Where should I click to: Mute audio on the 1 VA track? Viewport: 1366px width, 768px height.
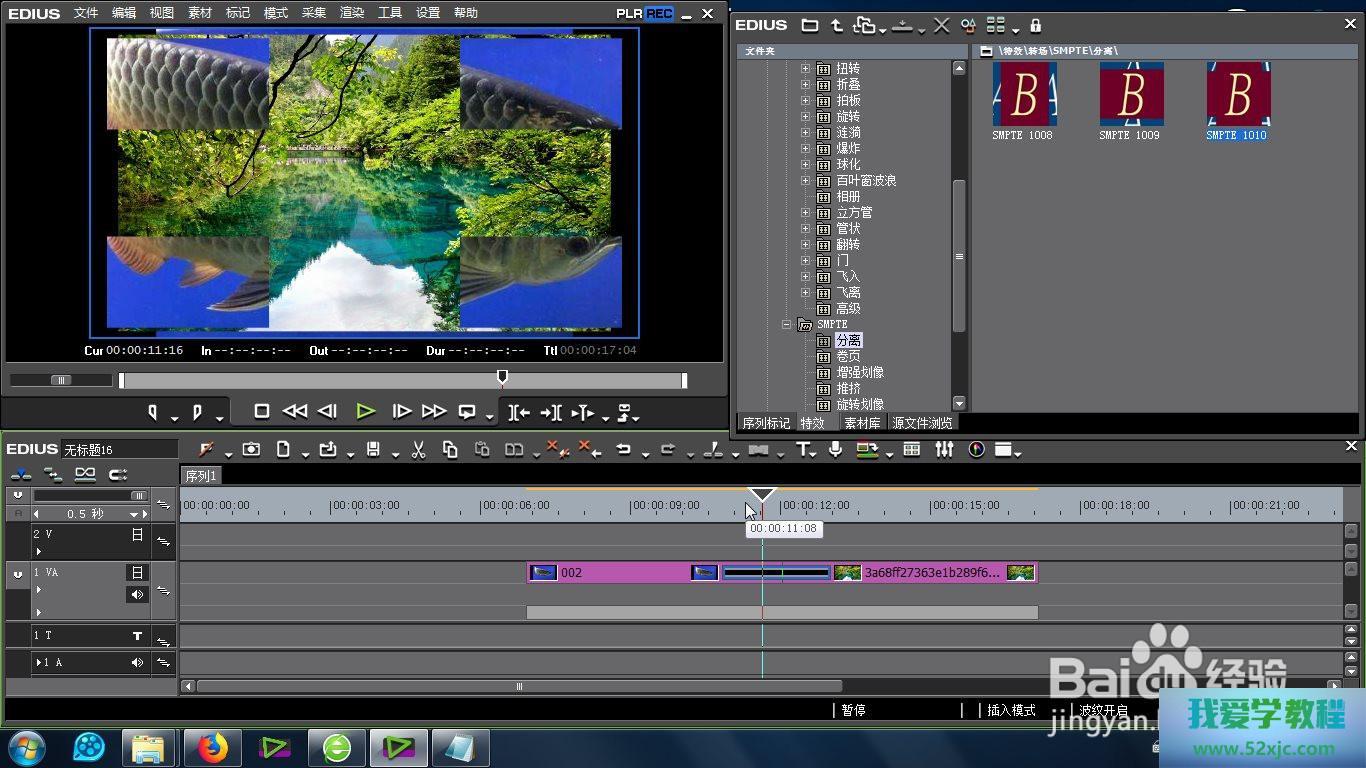137,594
